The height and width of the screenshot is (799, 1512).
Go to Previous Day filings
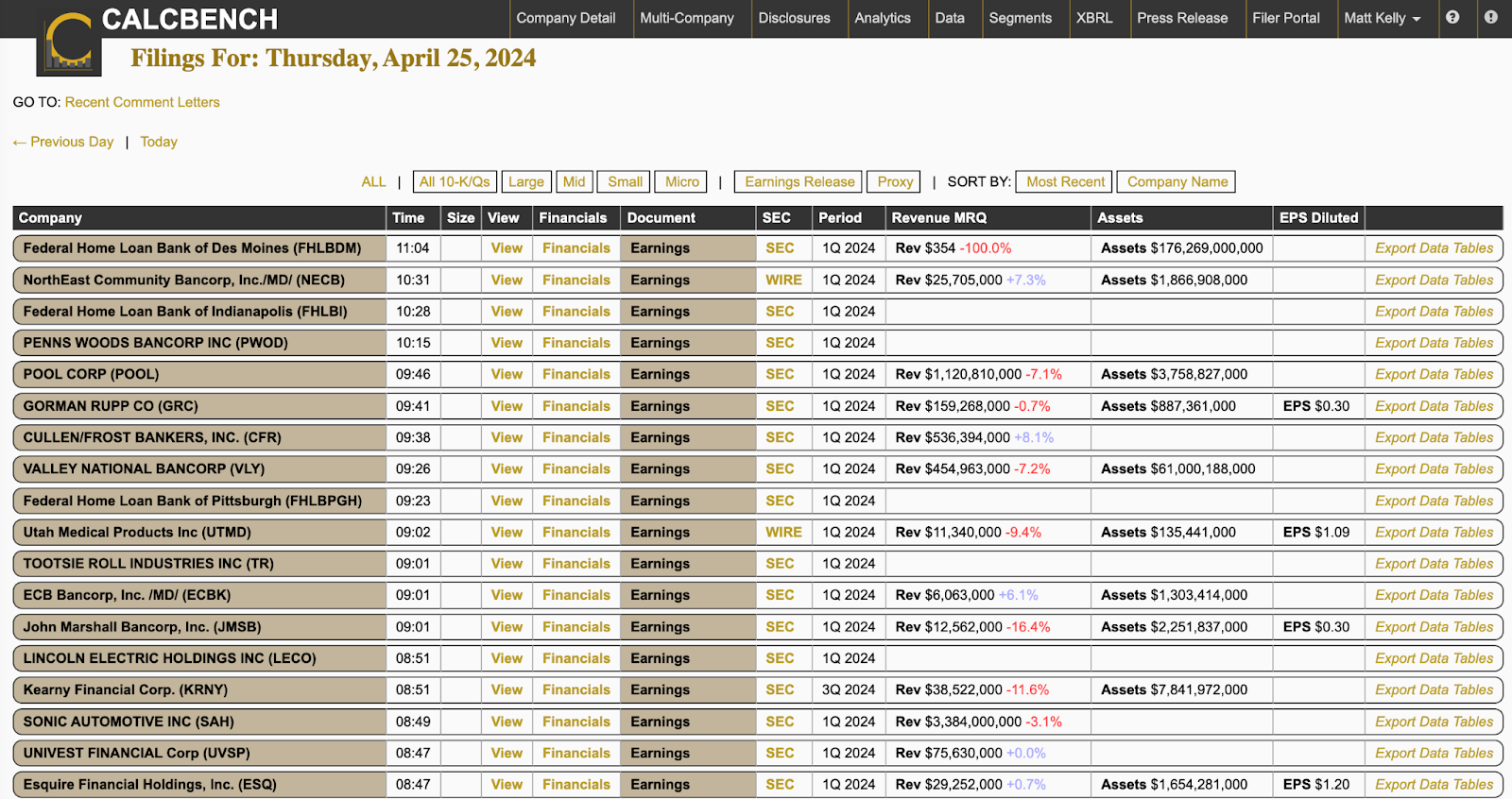(63, 142)
